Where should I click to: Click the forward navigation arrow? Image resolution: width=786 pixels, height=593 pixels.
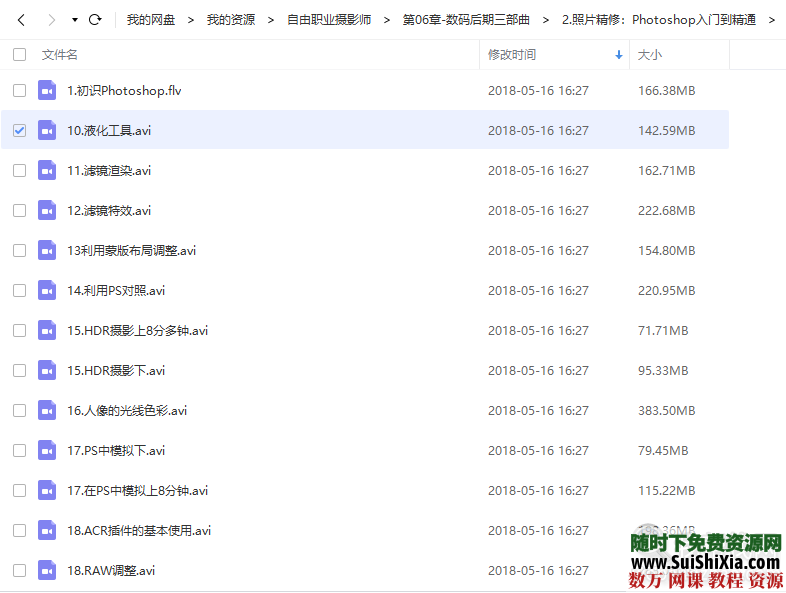click(x=50, y=20)
